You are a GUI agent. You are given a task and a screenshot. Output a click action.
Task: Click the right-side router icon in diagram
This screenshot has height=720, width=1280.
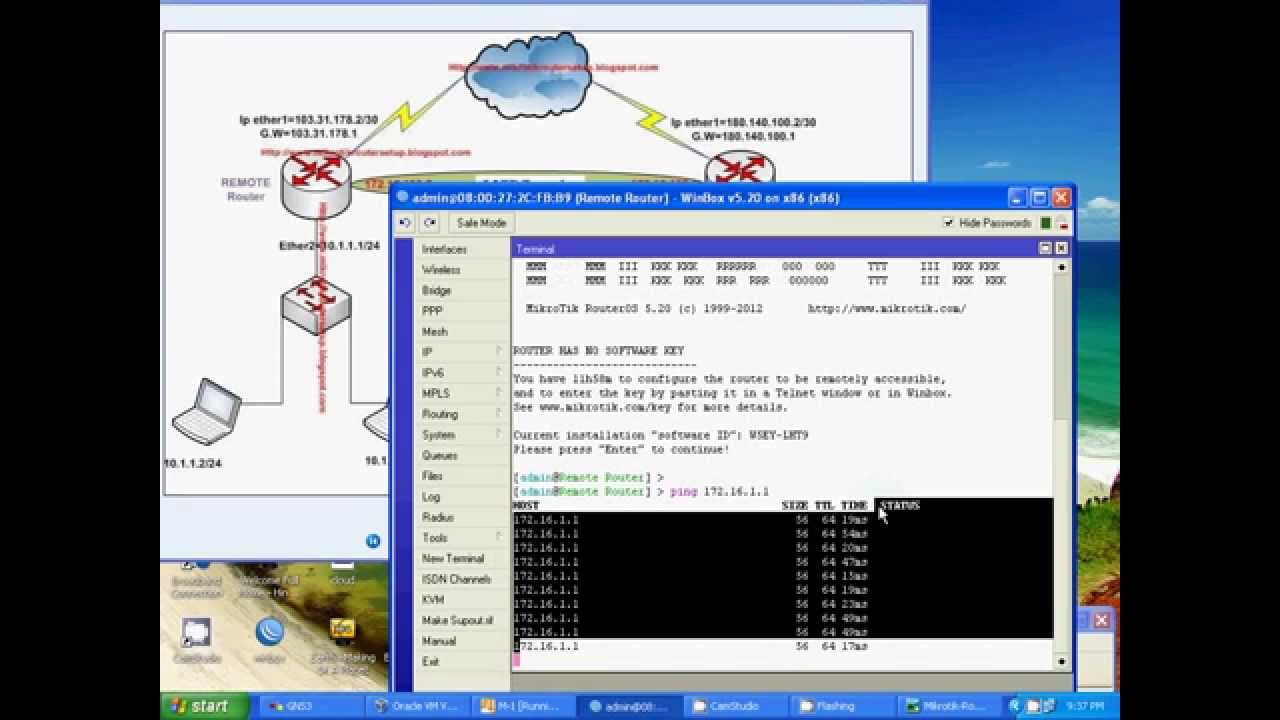pos(740,167)
